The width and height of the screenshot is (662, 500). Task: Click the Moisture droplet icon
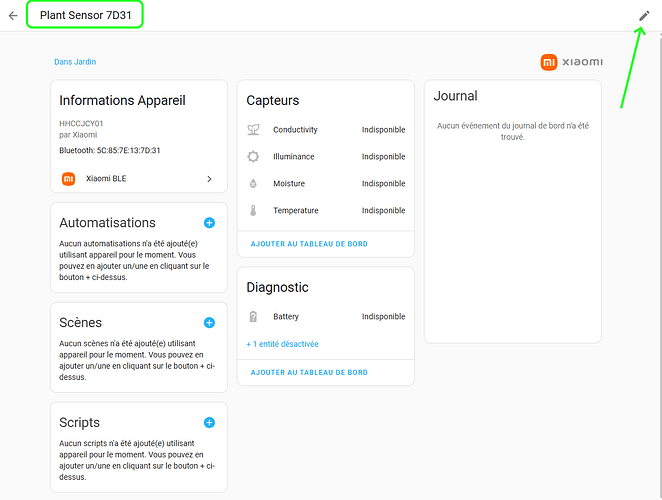pyautogui.click(x=253, y=184)
